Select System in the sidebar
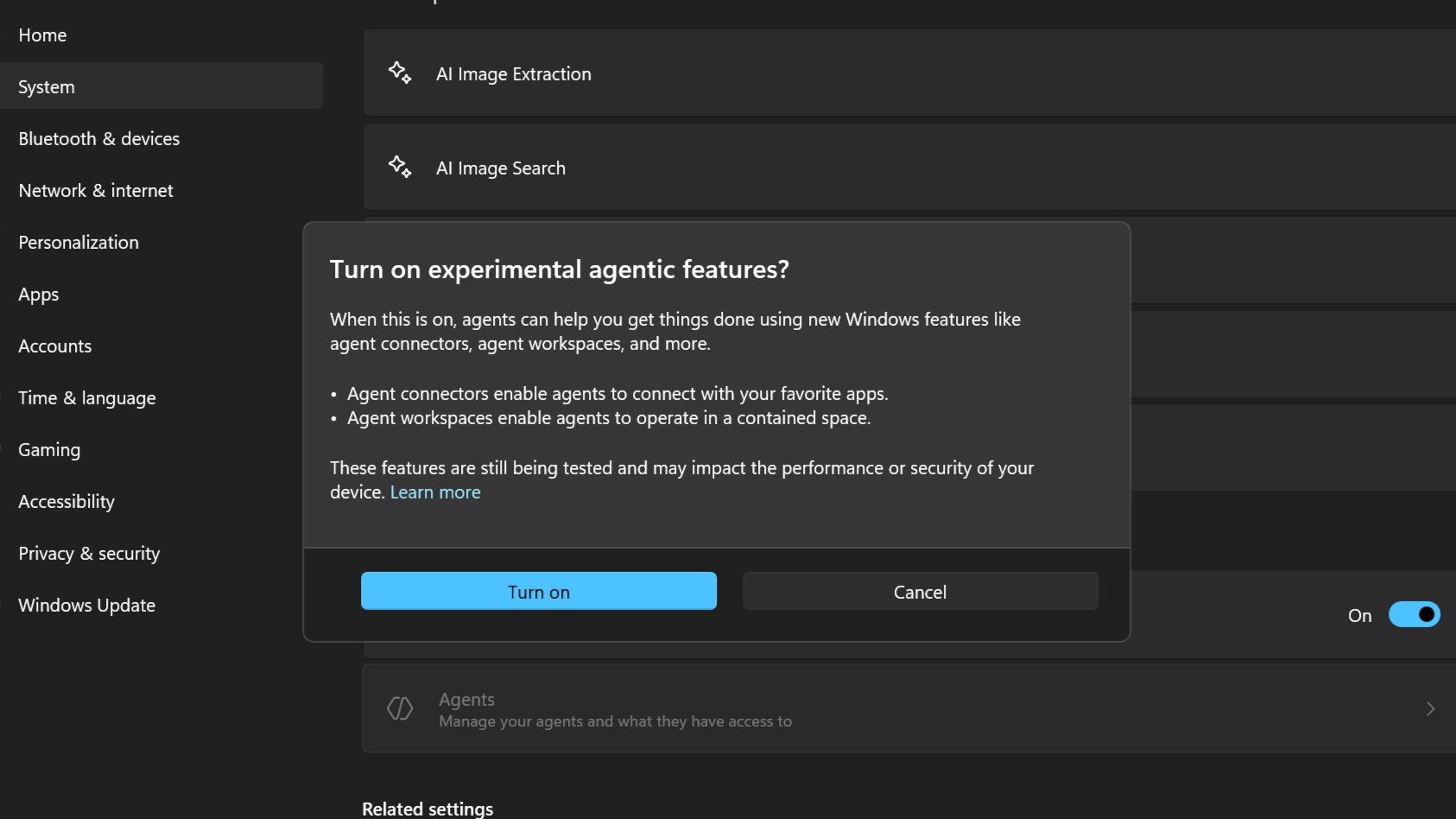Image resolution: width=1456 pixels, height=819 pixels. click(x=46, y=86)
